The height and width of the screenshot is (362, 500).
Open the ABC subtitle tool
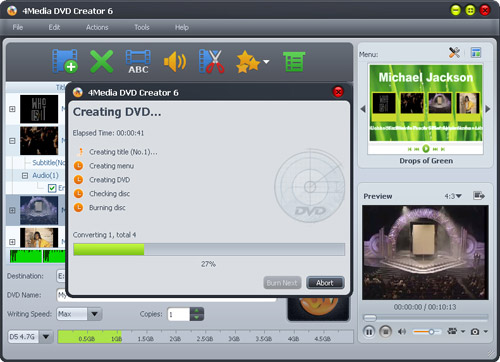coord(138,61)
